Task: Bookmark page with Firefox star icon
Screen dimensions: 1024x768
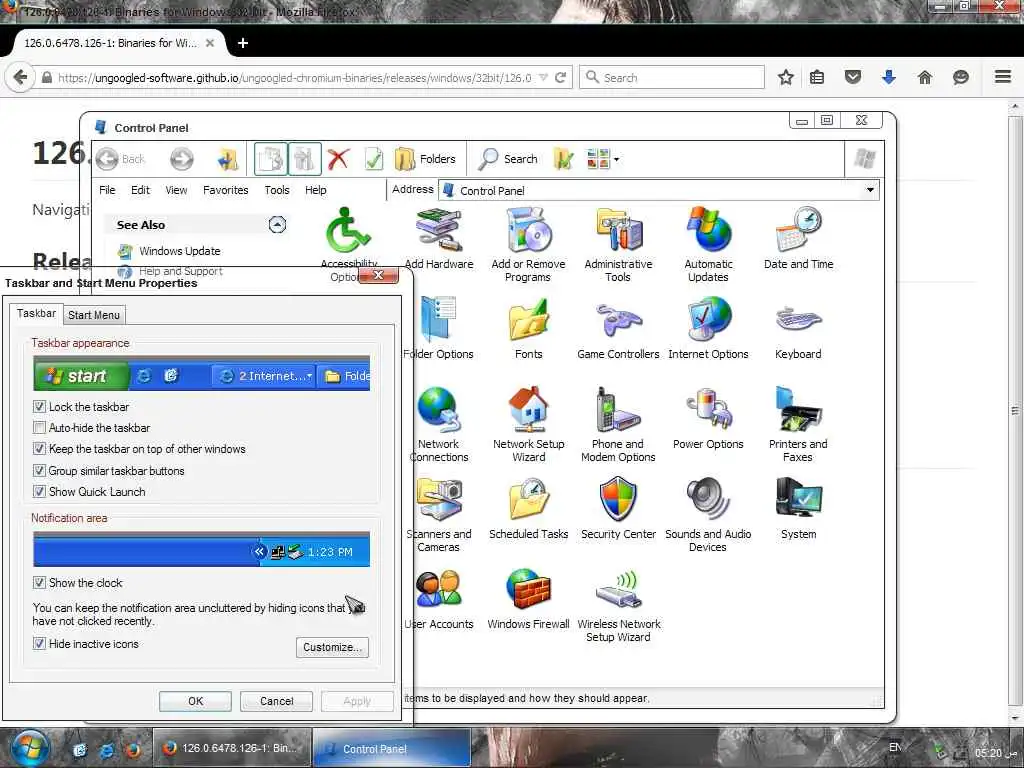Action: coord(786,77)
